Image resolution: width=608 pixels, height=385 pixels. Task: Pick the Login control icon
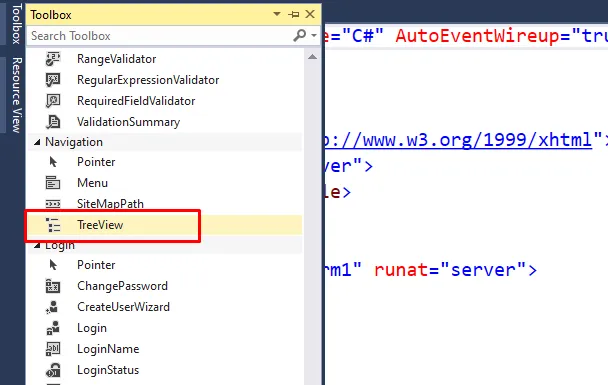coord(53,328)
